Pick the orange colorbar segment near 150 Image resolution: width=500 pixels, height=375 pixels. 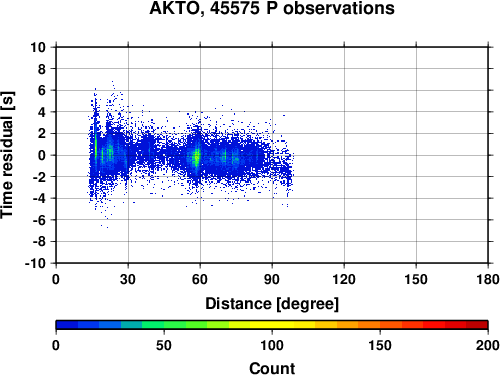pyautogui.click(x=380, y=325)
